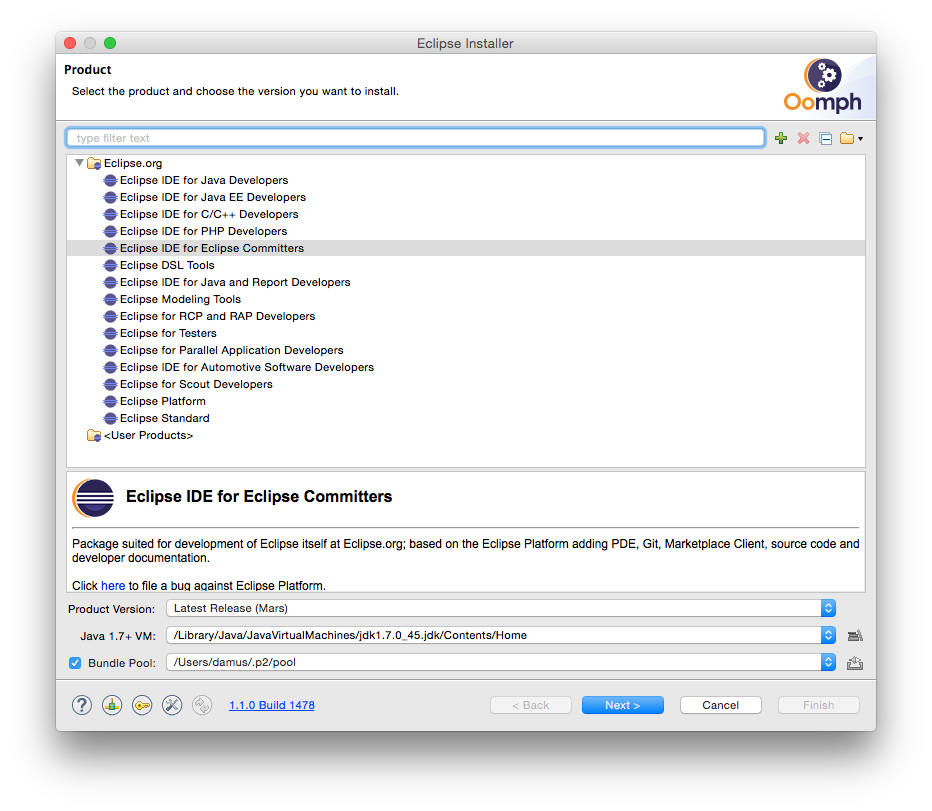Click the User Products folder icon
Viewport: 932px width, 811px height.
coord(94,435)
